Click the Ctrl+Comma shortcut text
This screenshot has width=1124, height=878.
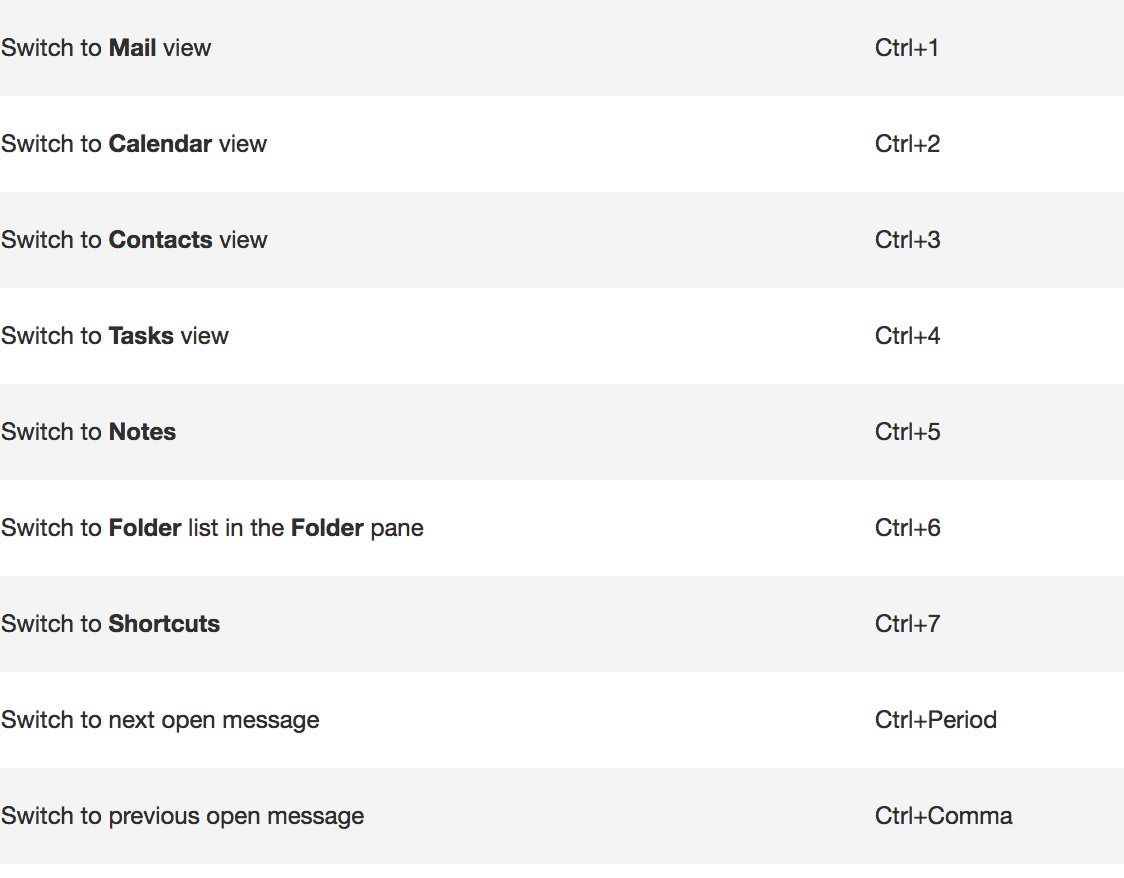[x=944, y=816]
